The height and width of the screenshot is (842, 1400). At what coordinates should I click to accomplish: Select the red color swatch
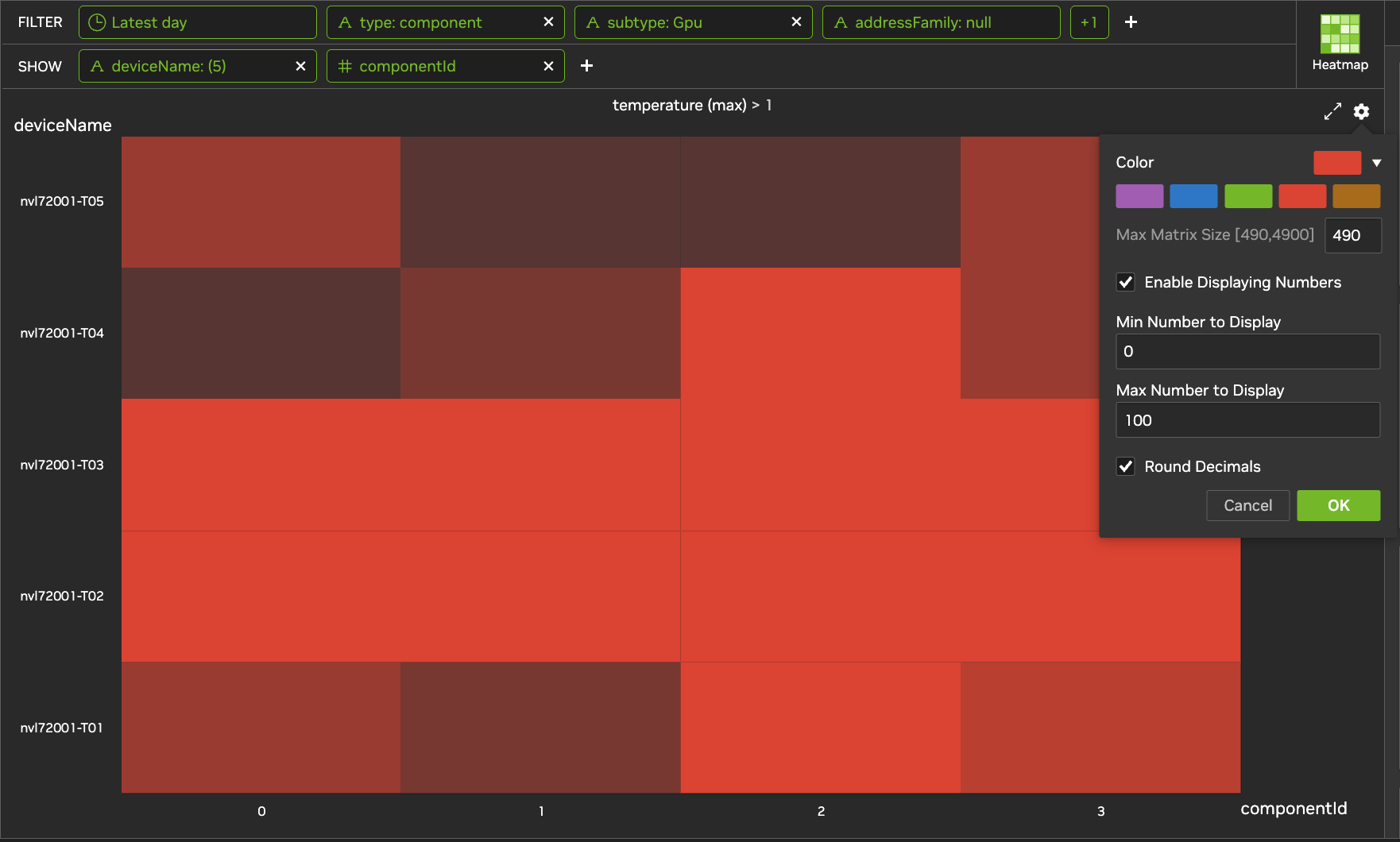1302,196
